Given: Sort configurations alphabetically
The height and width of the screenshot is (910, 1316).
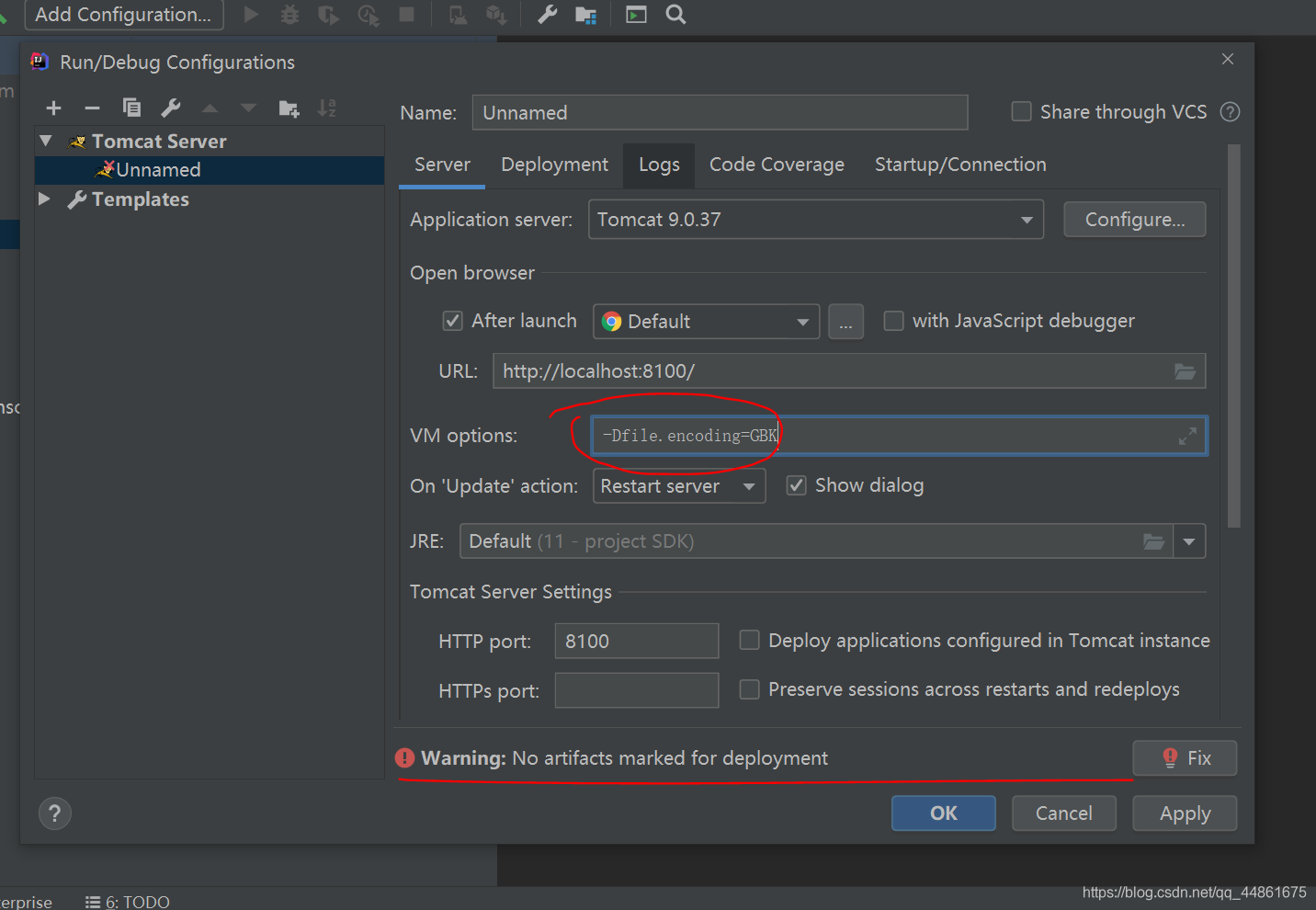Looking at the screenshot, I should 326,108.
